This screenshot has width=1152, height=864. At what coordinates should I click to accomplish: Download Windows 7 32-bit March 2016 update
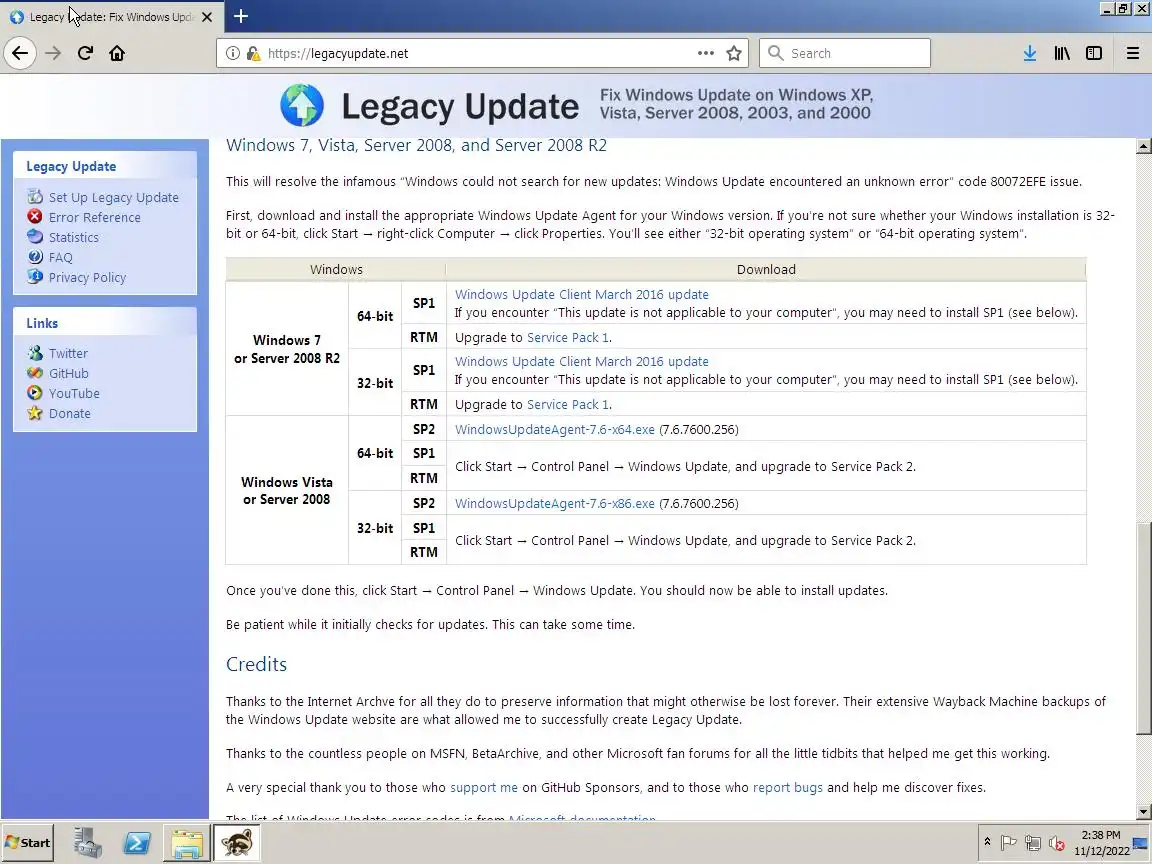click(x=582, y=361)
